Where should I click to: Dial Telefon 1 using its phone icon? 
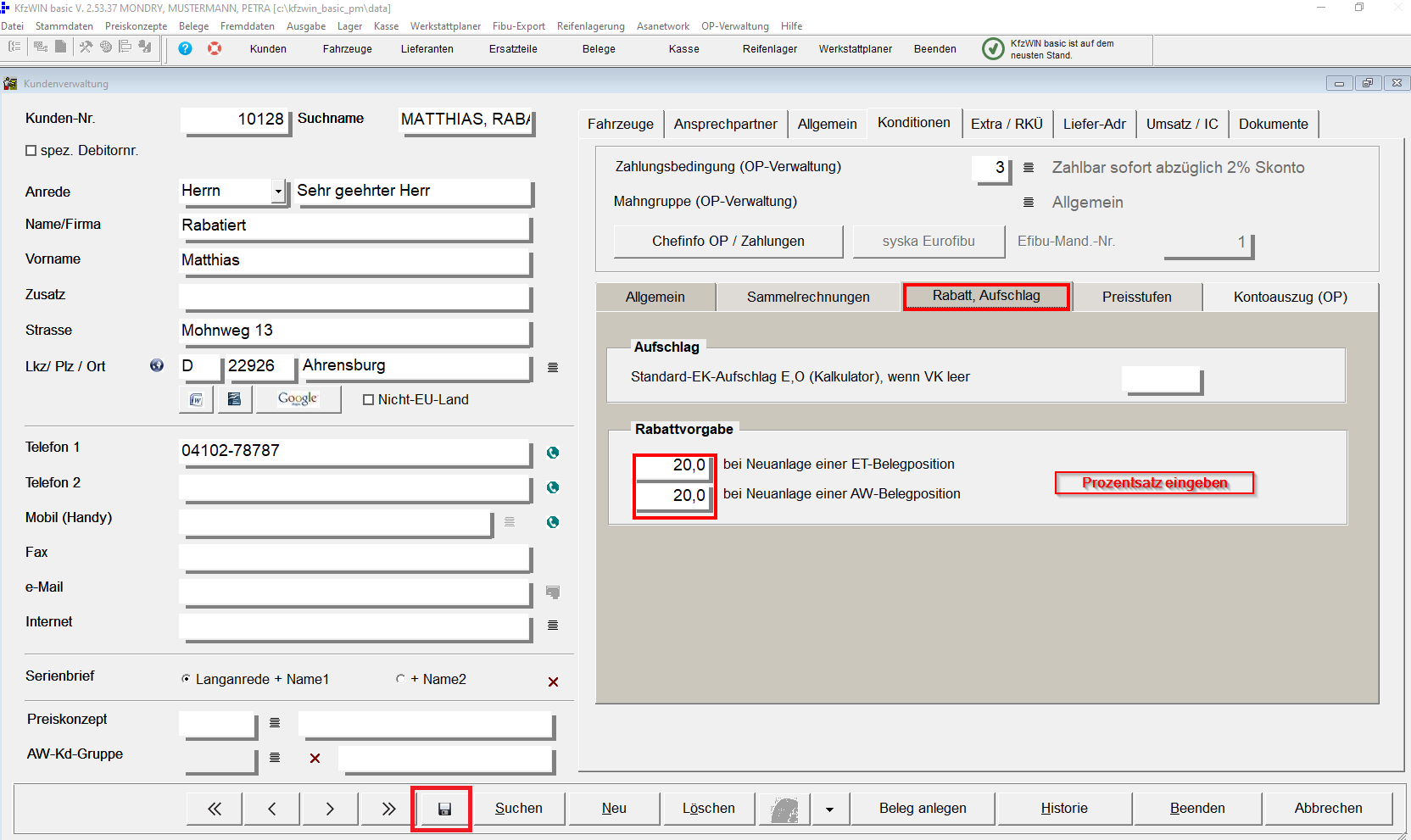point(553,453)
